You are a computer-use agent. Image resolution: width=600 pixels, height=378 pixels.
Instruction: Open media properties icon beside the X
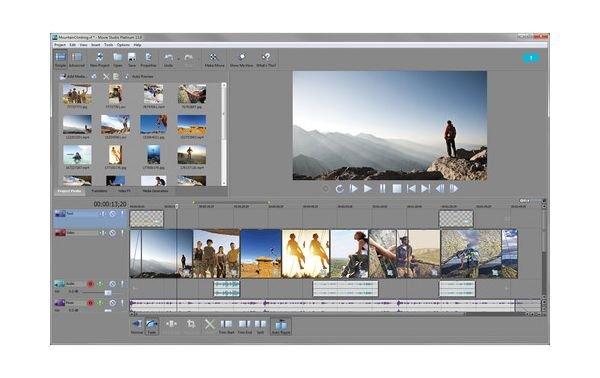116,77
